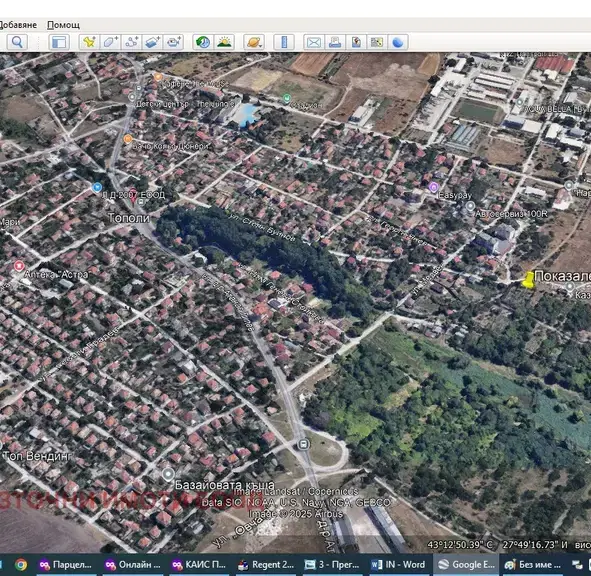Toggle the sidebar panel icon
Image resolution: width=591 pixels, height=576 pixels.
[x=59, y=42]
